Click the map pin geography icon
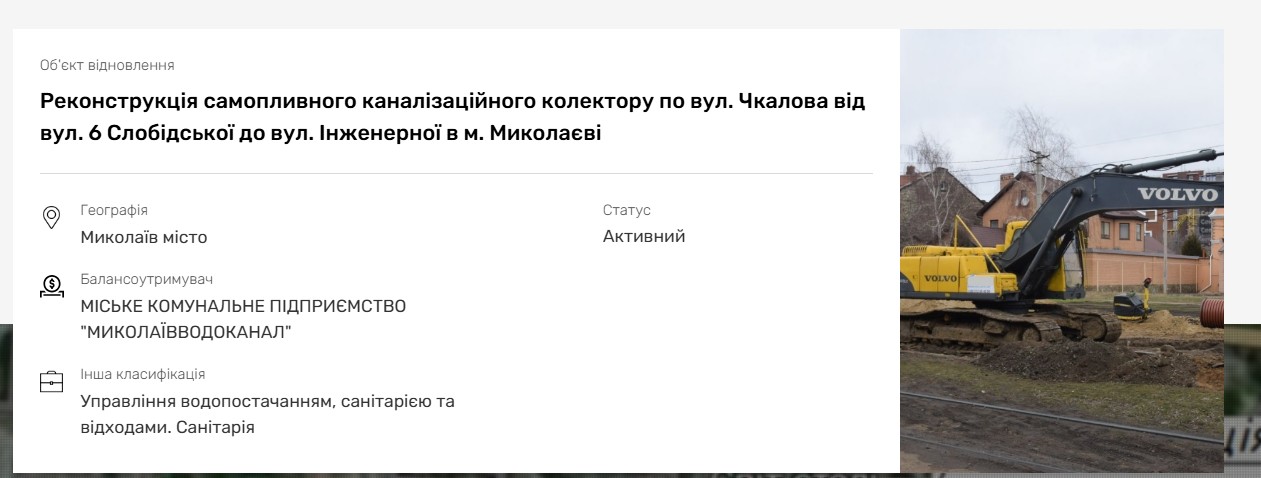 click(51, 218)
